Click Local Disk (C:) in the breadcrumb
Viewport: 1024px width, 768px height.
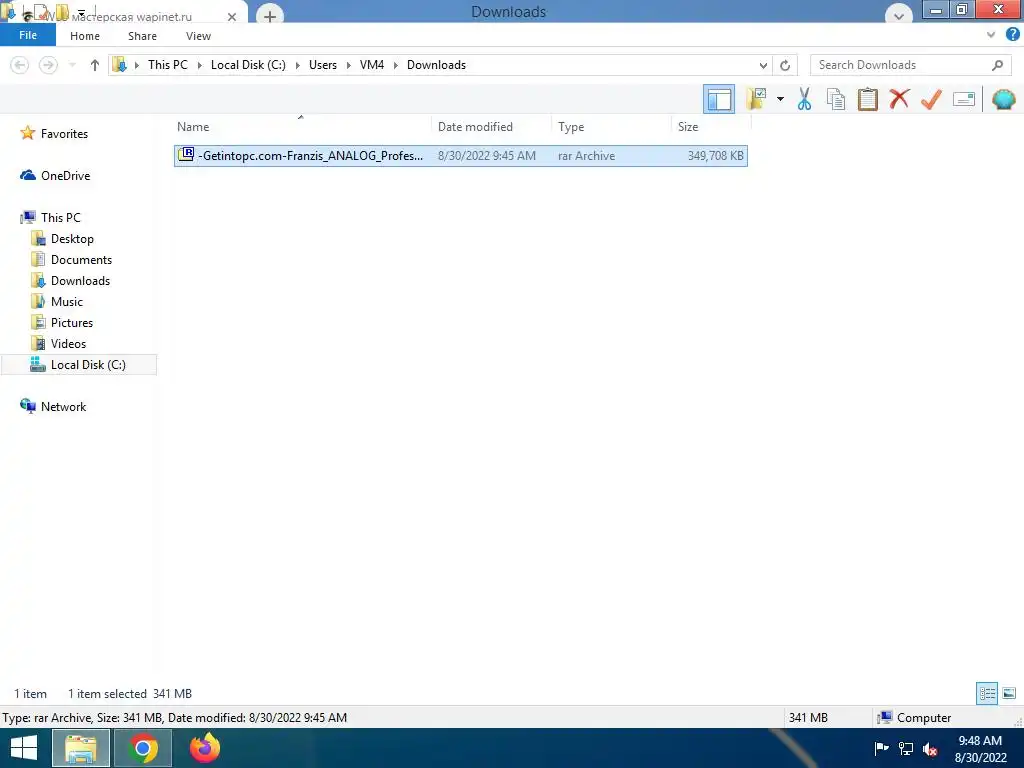tap(248, 65)
